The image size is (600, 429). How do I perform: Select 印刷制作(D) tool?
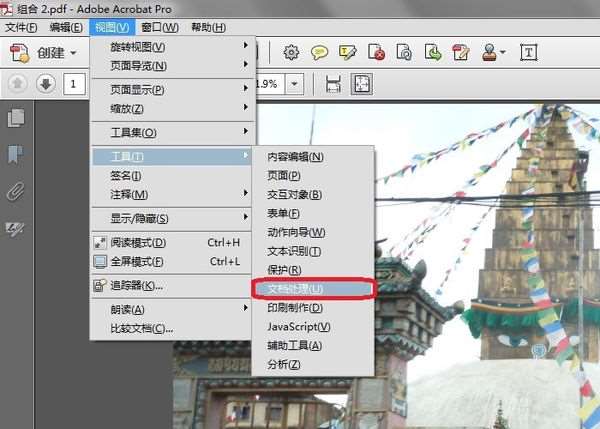[x=313, y=308]
